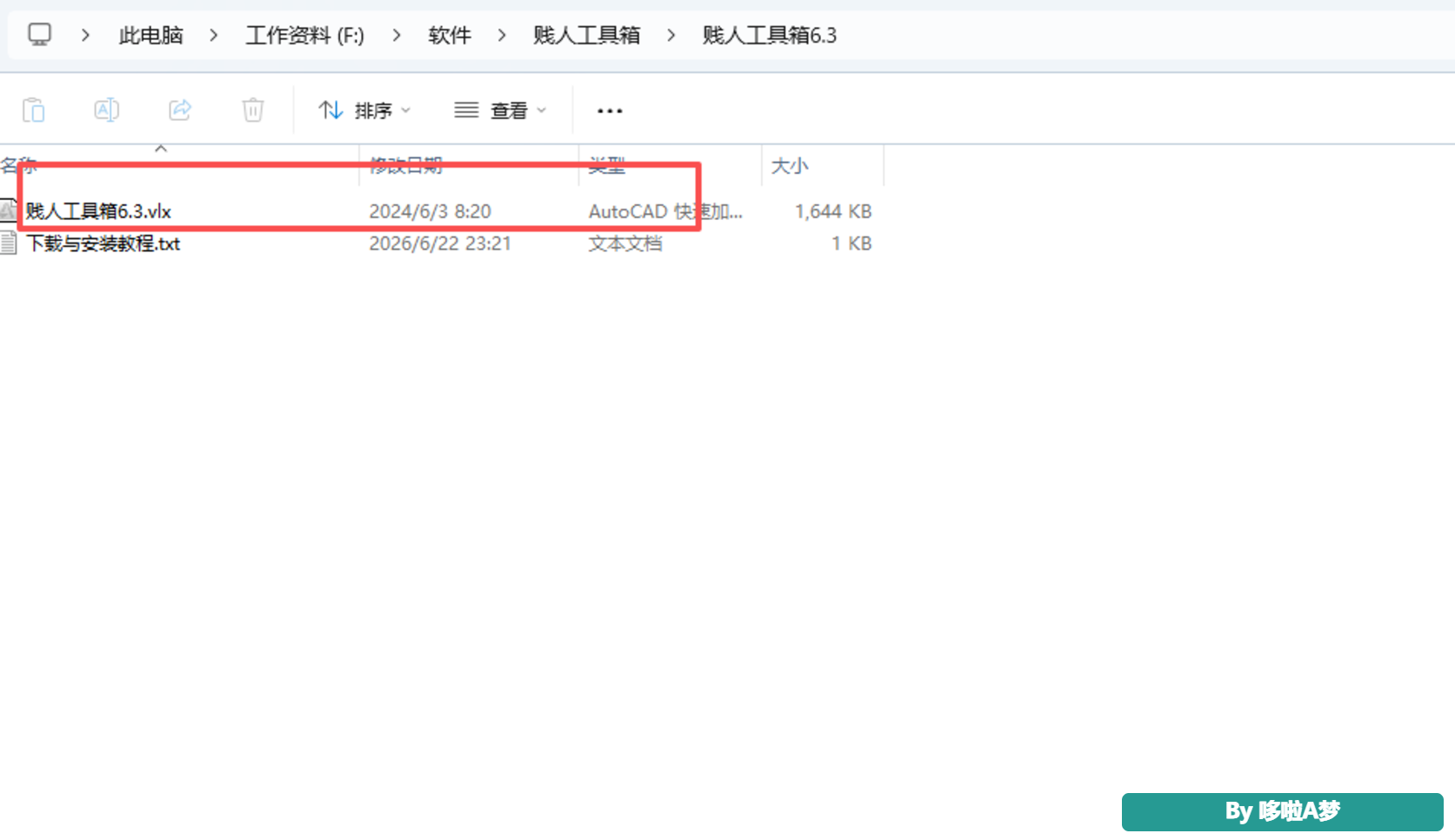This screenshot has width=1455, height=840.
Task: Sort by the 名称 column header
Action: 18,165
